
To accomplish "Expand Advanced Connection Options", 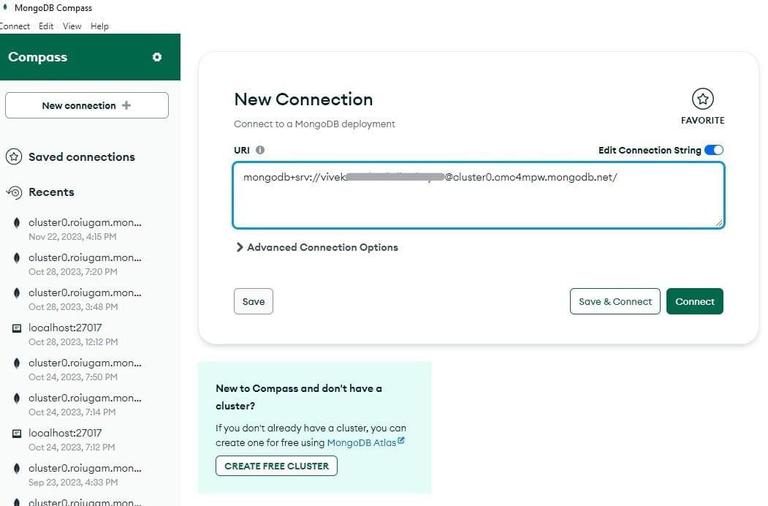I will (x=316, y=247).
